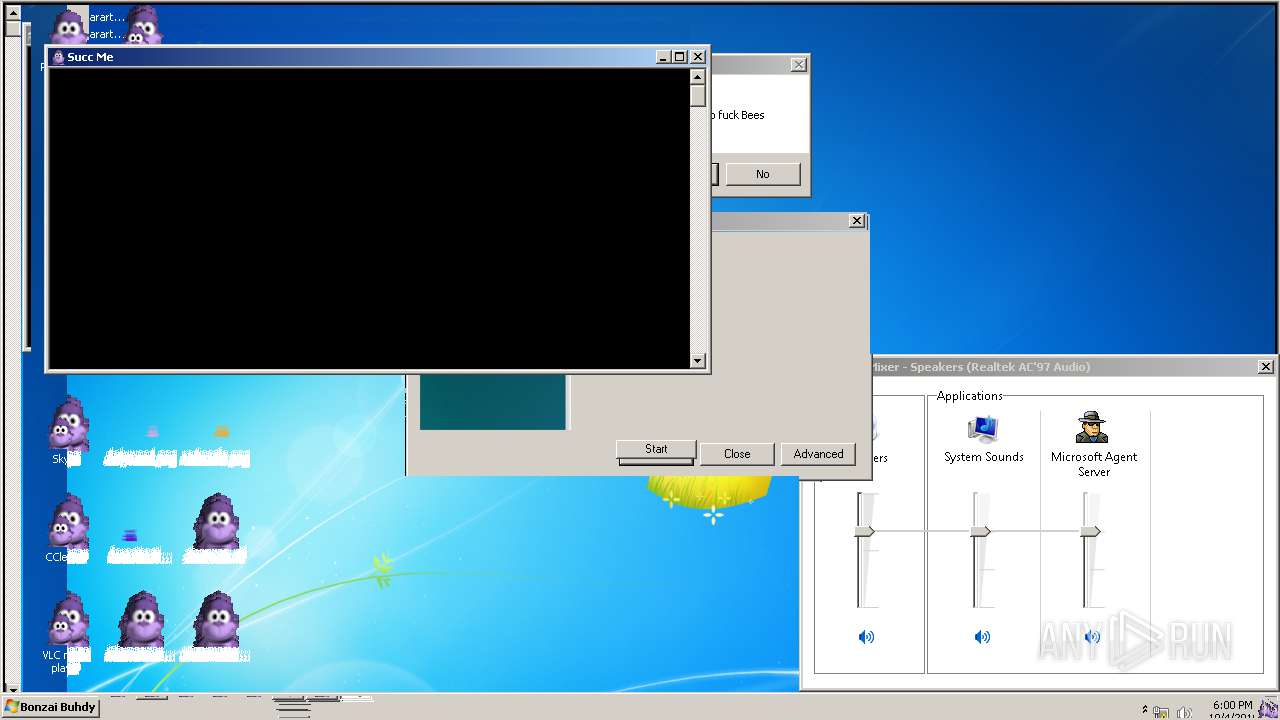Screen dimensions: 1280x720
Task: Minimize the Succ Me window
Action: (x=663, y=57)
